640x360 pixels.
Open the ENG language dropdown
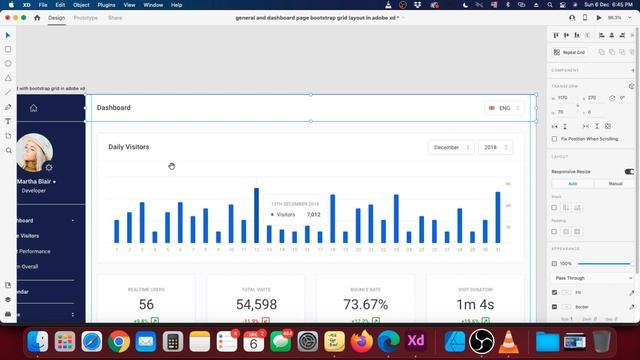point(504,108)
